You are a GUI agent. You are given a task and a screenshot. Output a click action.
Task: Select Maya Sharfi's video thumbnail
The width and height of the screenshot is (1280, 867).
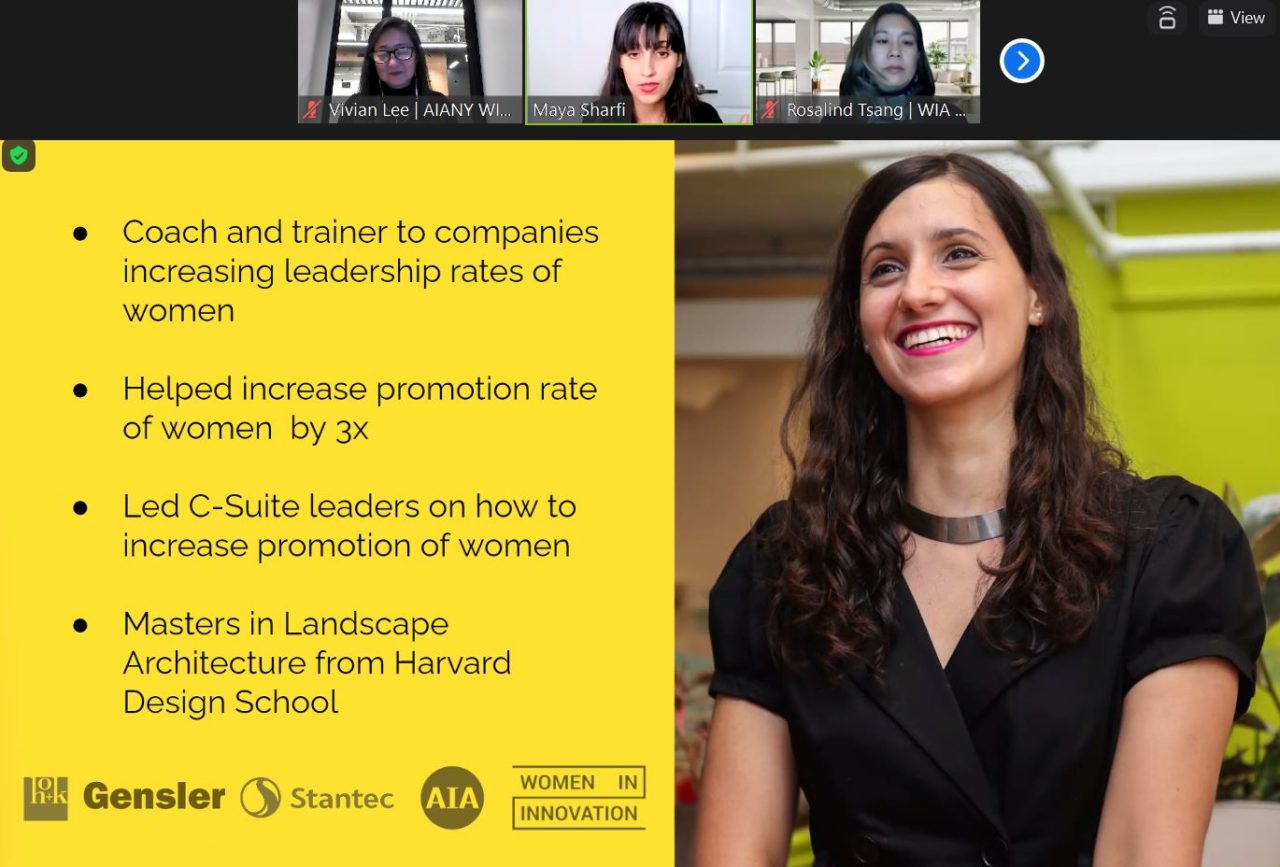coord(639,61)
